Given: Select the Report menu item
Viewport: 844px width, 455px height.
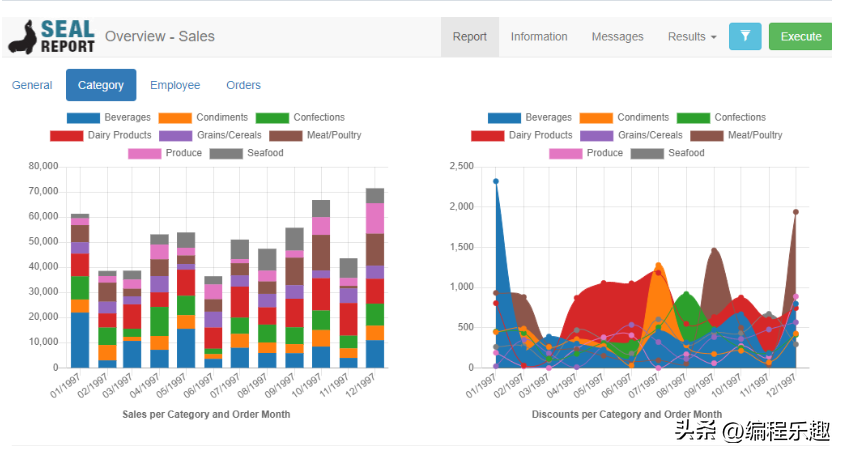Looking at the screenshot, I should pyautogui.click(x=469, y=37).
